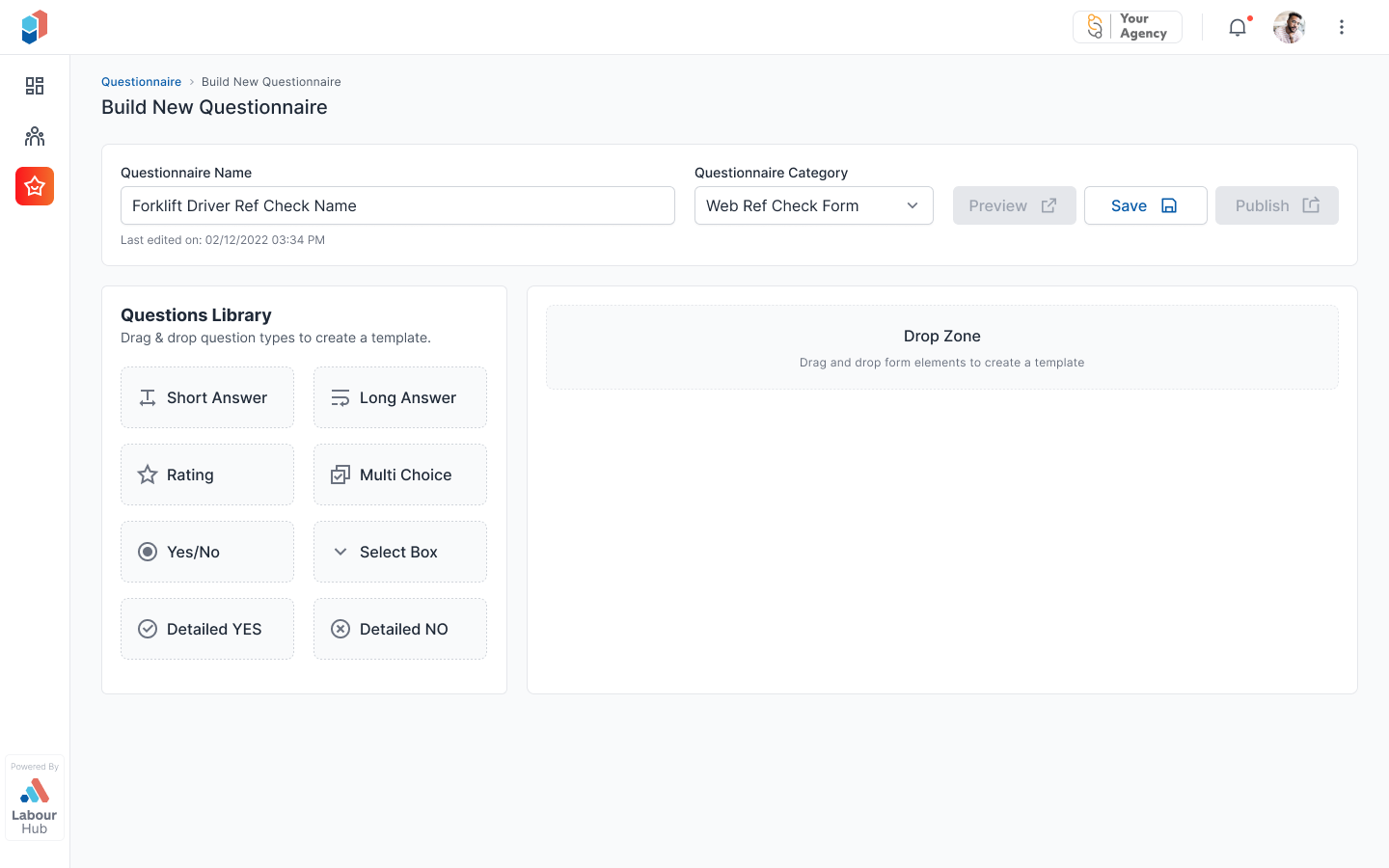
Task: Click the Short Answer text-cursor icon
Action: [x=148, y=397]
